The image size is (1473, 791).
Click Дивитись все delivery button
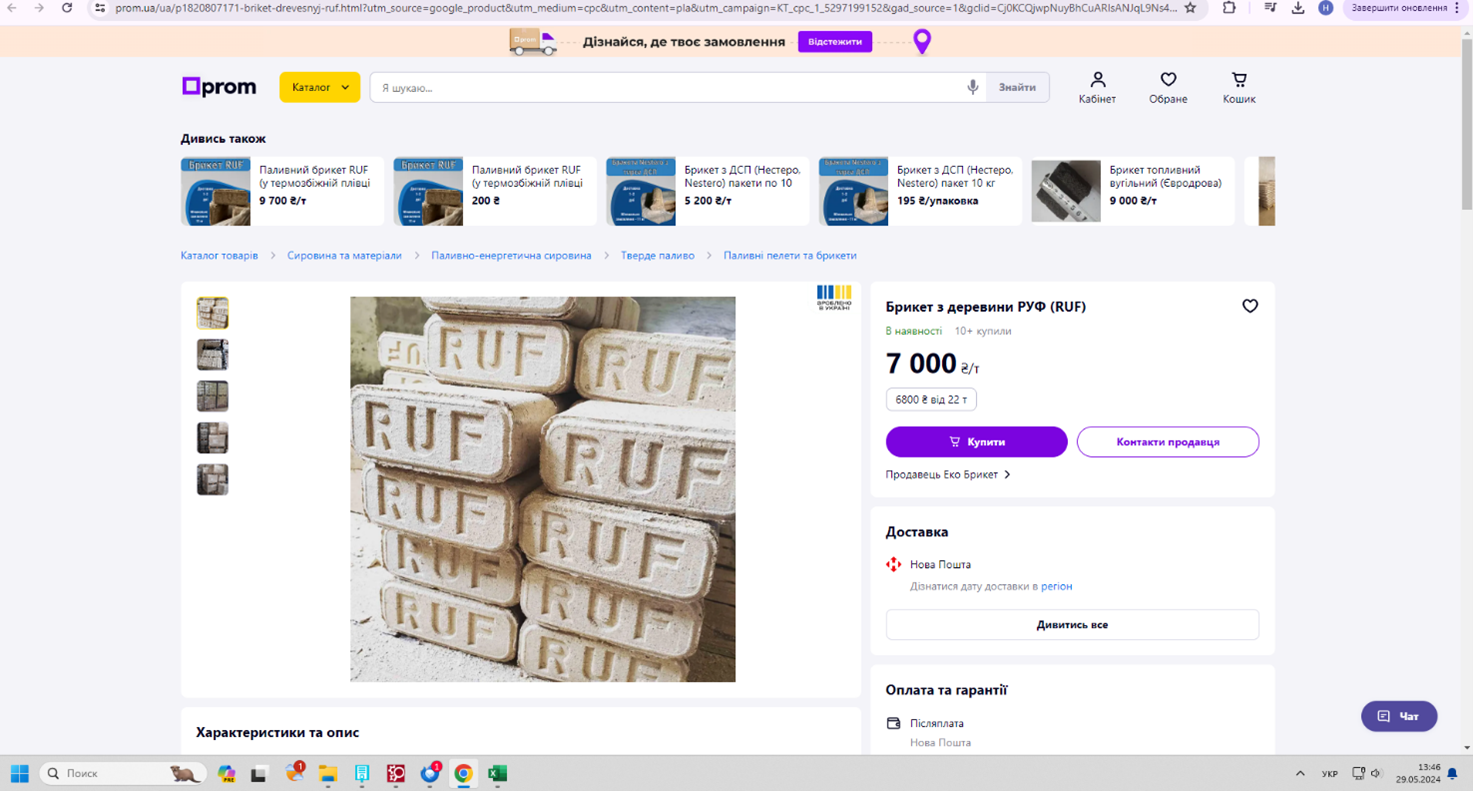coord(1072,625)
